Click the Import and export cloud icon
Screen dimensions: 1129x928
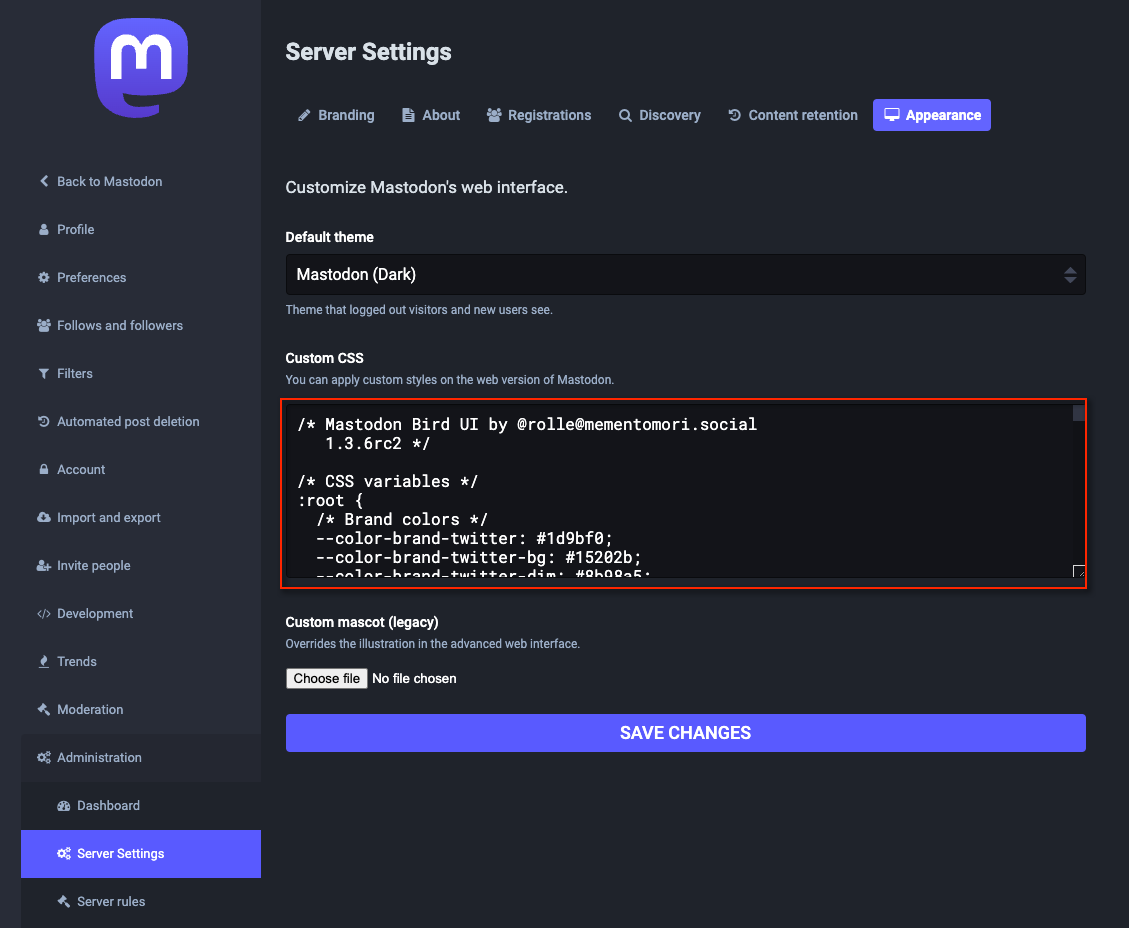[x=44, y=518]
